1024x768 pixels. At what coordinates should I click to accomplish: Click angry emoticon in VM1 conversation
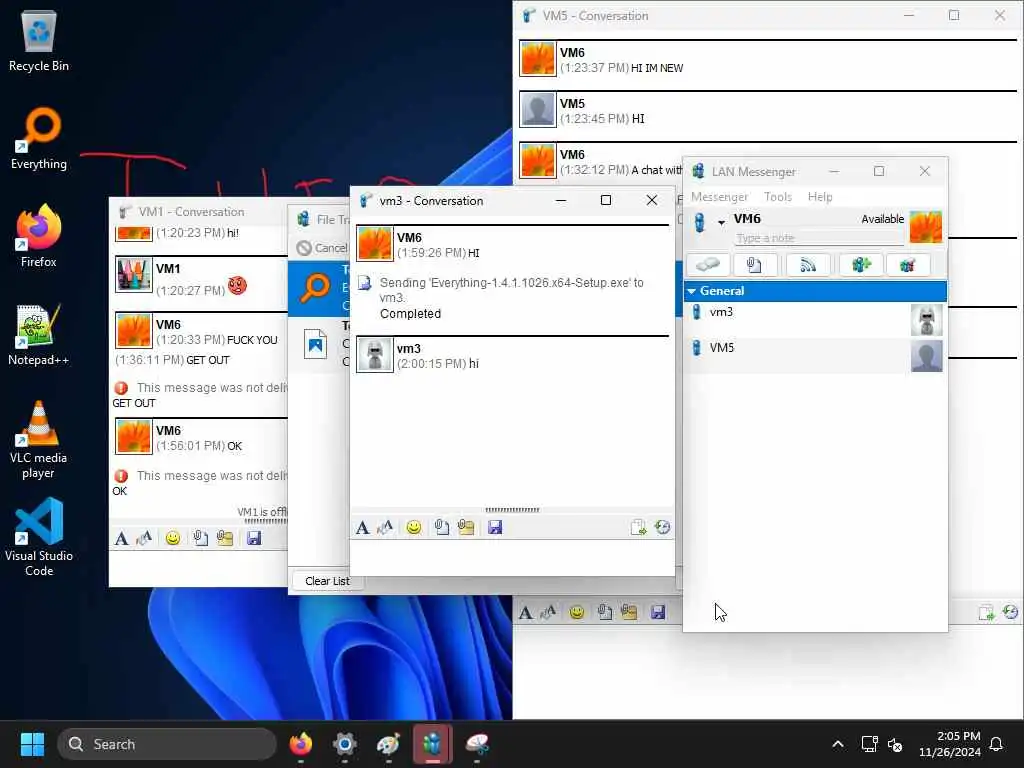pos(237,285)
